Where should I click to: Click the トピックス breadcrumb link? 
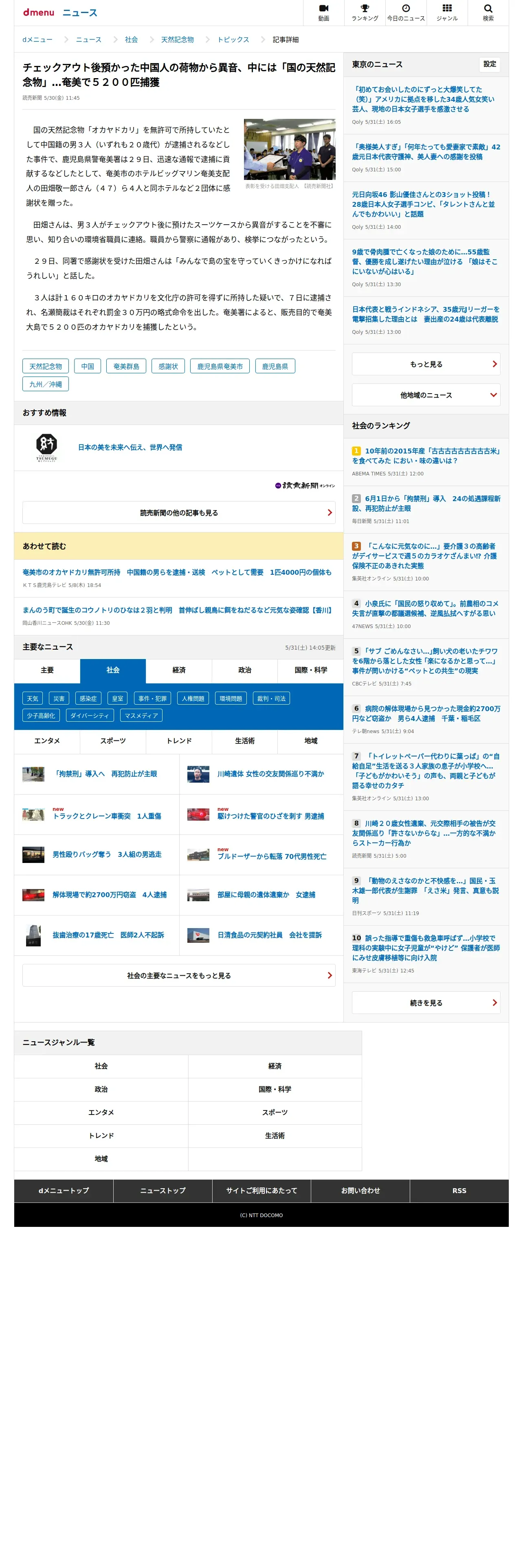(233, 39)
